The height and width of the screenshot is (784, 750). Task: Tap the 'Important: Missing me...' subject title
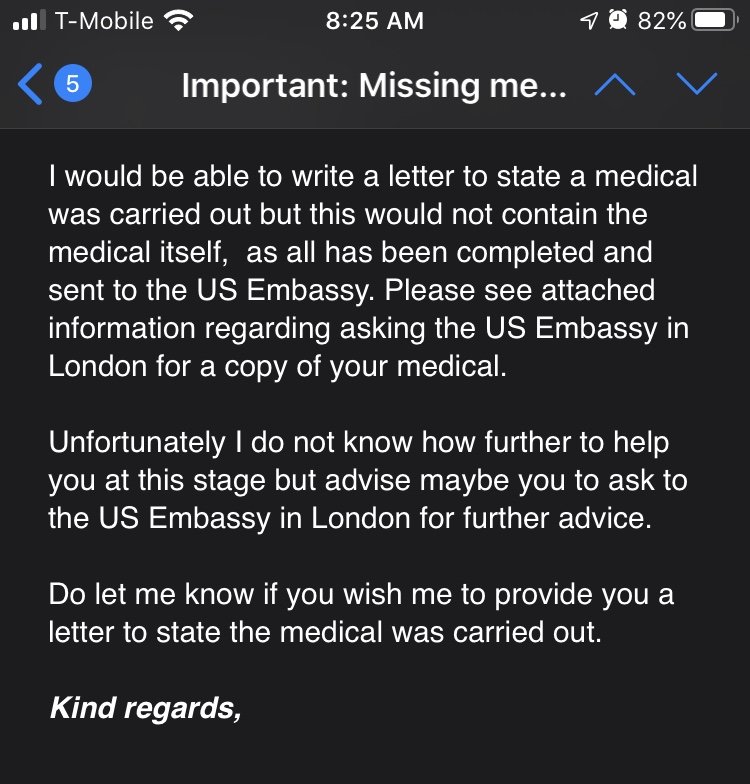(374, 86)
